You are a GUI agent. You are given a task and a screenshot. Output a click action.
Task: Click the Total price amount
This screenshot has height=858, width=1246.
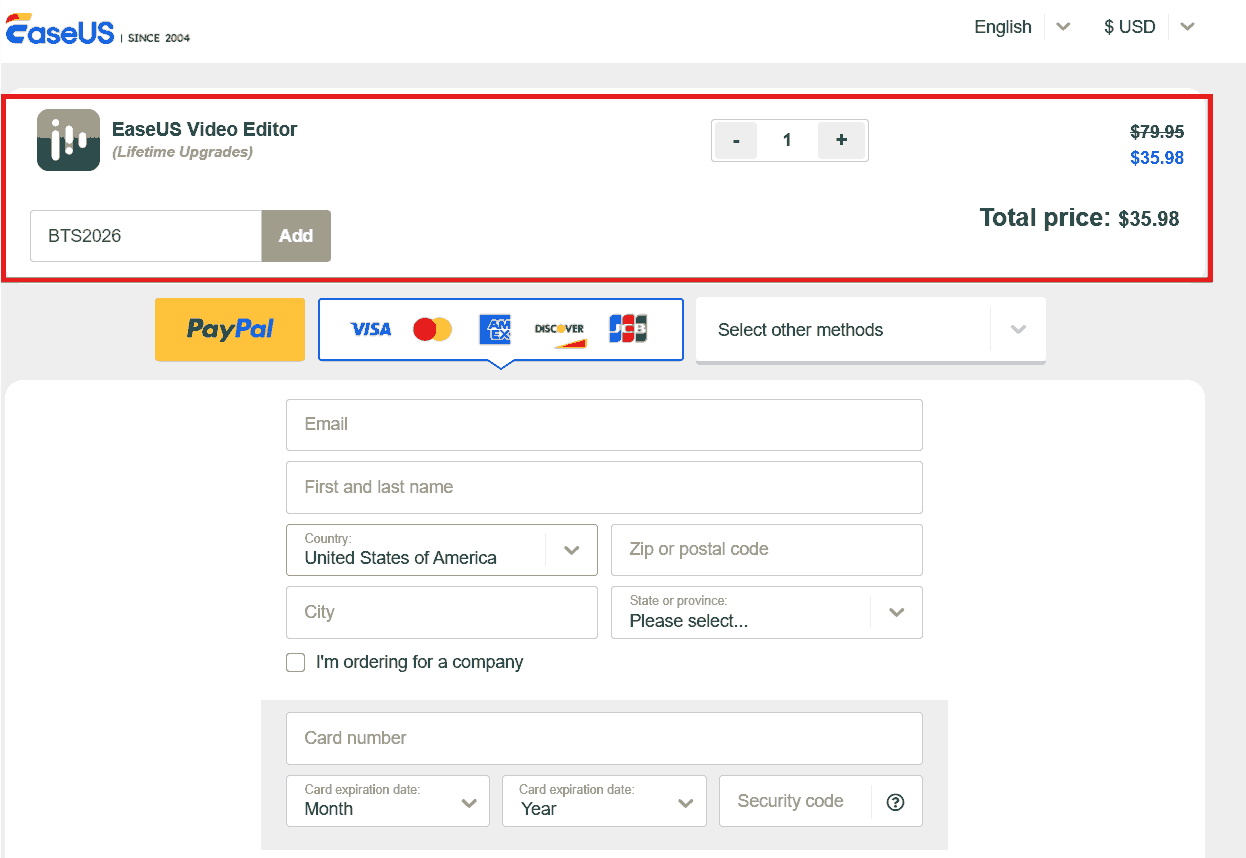click(x=1149, y=219)
